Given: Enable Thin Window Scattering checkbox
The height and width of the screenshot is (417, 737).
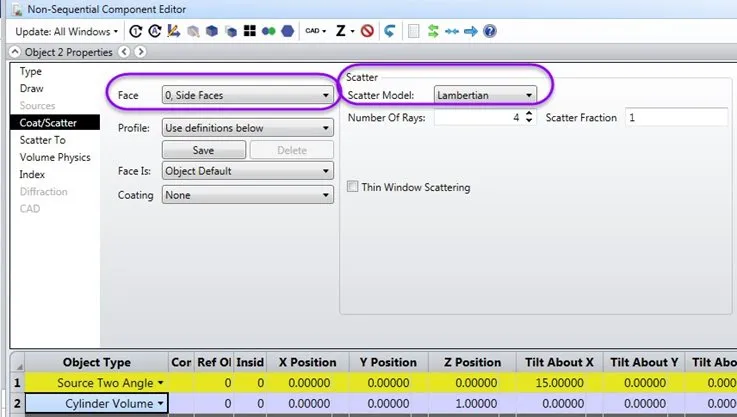Looking at the screenshot, I should coord(352,187).
